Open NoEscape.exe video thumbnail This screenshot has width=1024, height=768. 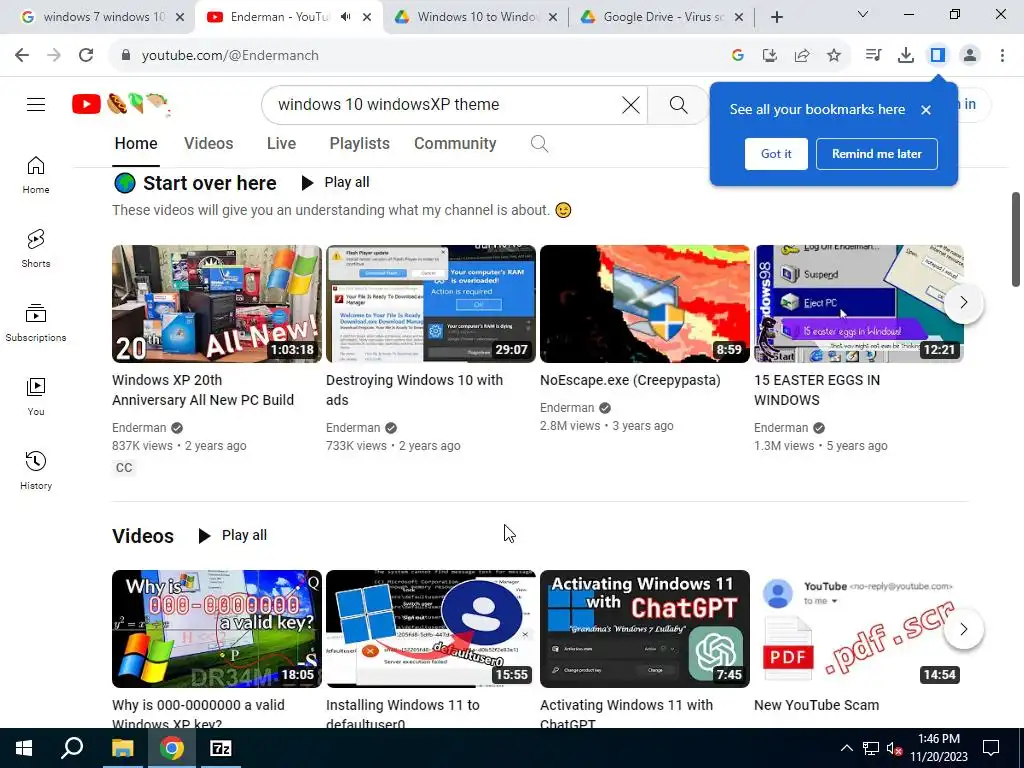point(645,304)
